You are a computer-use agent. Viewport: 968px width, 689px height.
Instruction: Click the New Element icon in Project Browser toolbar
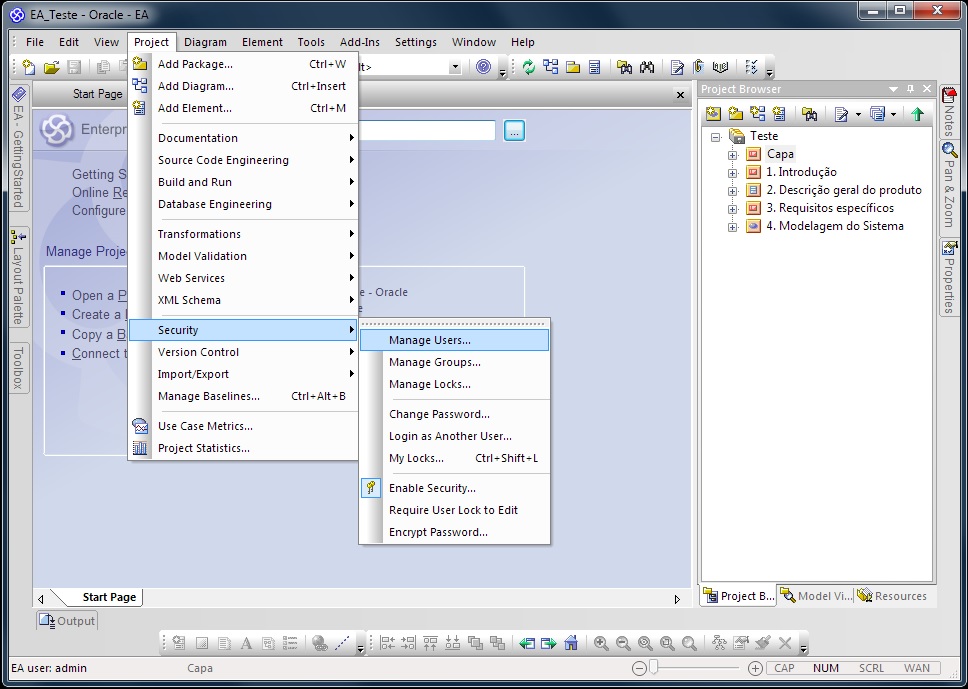pos(779,114)
